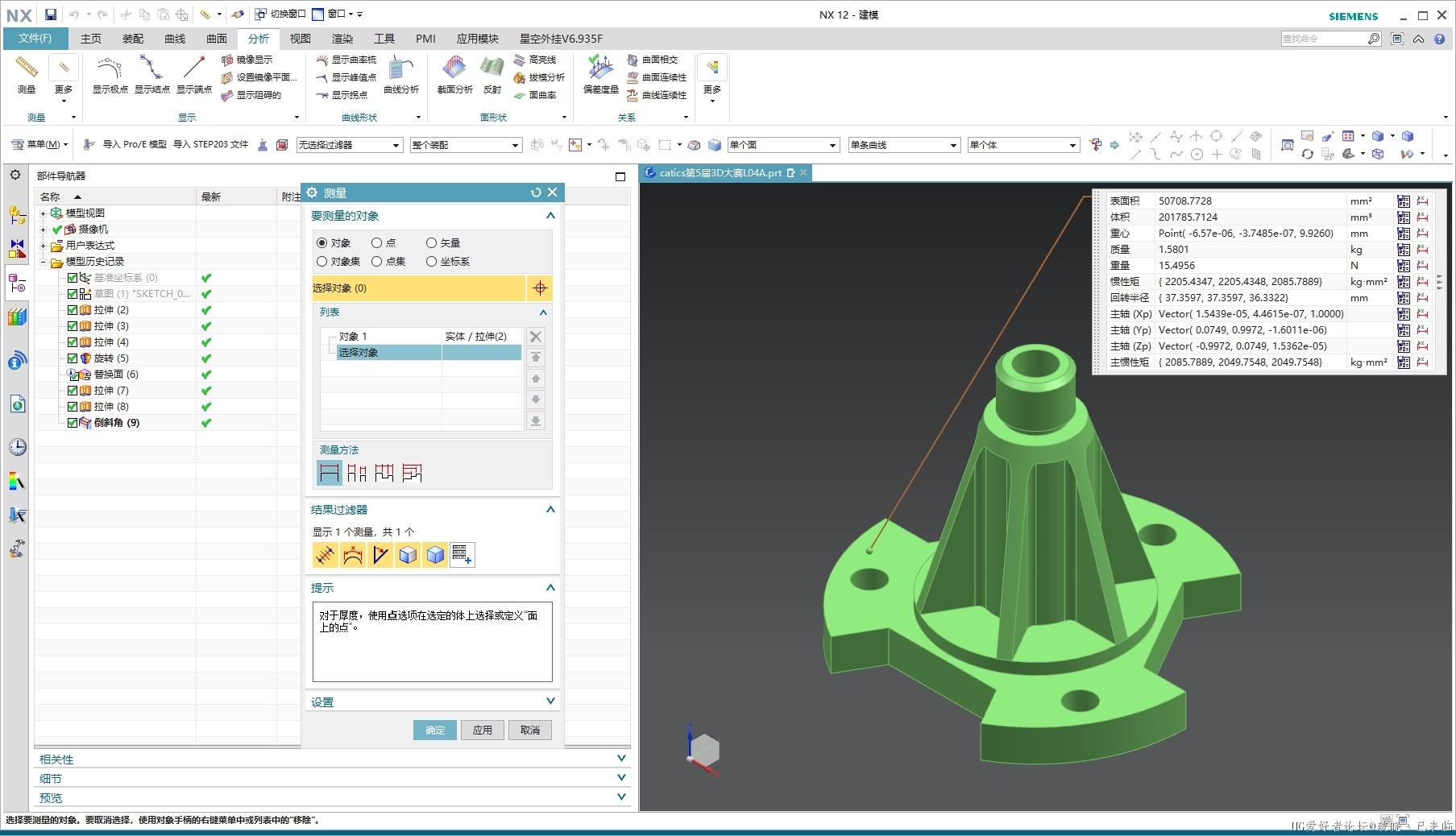Screen dimensions: 1456x836
Task: Click the angle result filter icon
Action: (x=380, y=555)
